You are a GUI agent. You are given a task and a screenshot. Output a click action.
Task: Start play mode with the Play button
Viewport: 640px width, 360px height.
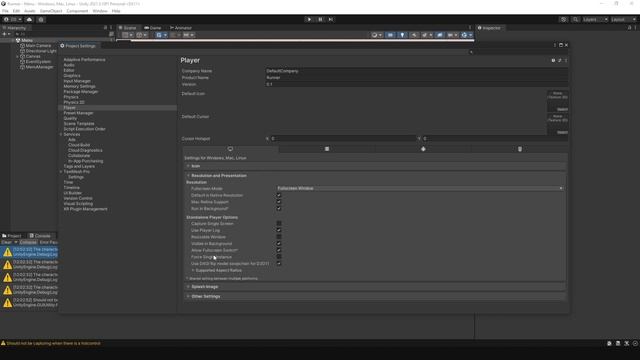tap(309, 19)
